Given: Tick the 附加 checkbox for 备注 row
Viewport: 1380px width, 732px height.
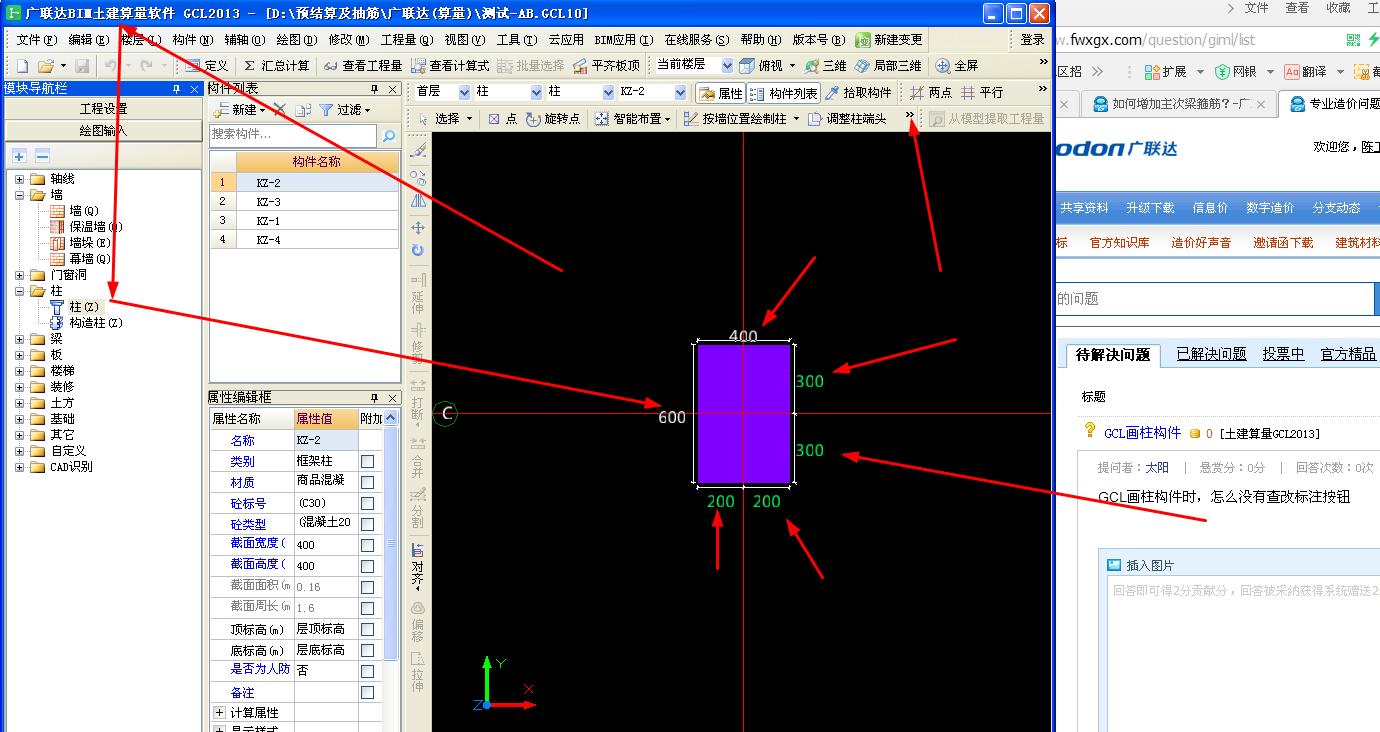Looking at the screenshot, I should (367, 692).
